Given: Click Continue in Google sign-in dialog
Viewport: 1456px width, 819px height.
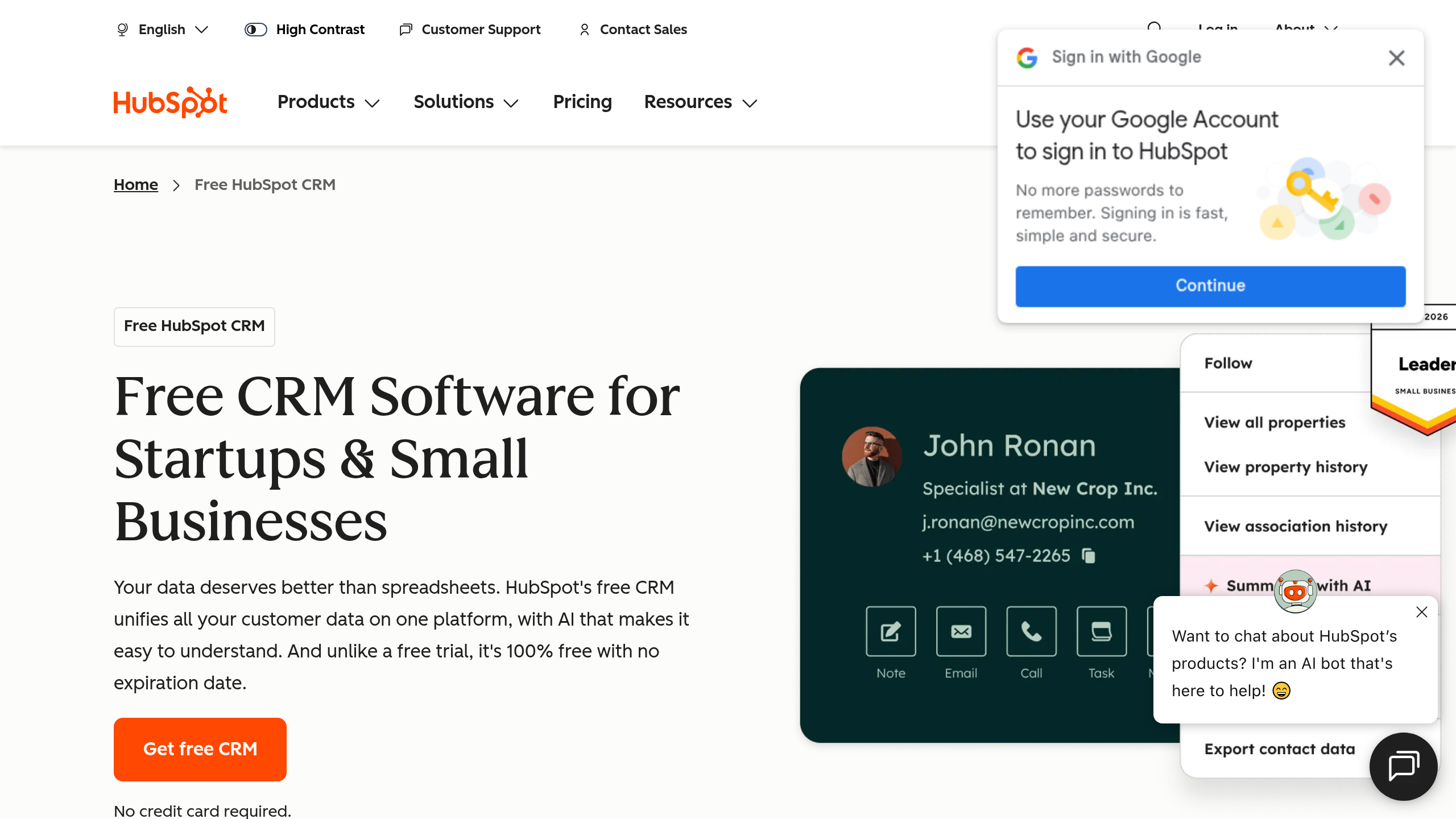Looking at the screenshot, I should tap(1210, 286).
